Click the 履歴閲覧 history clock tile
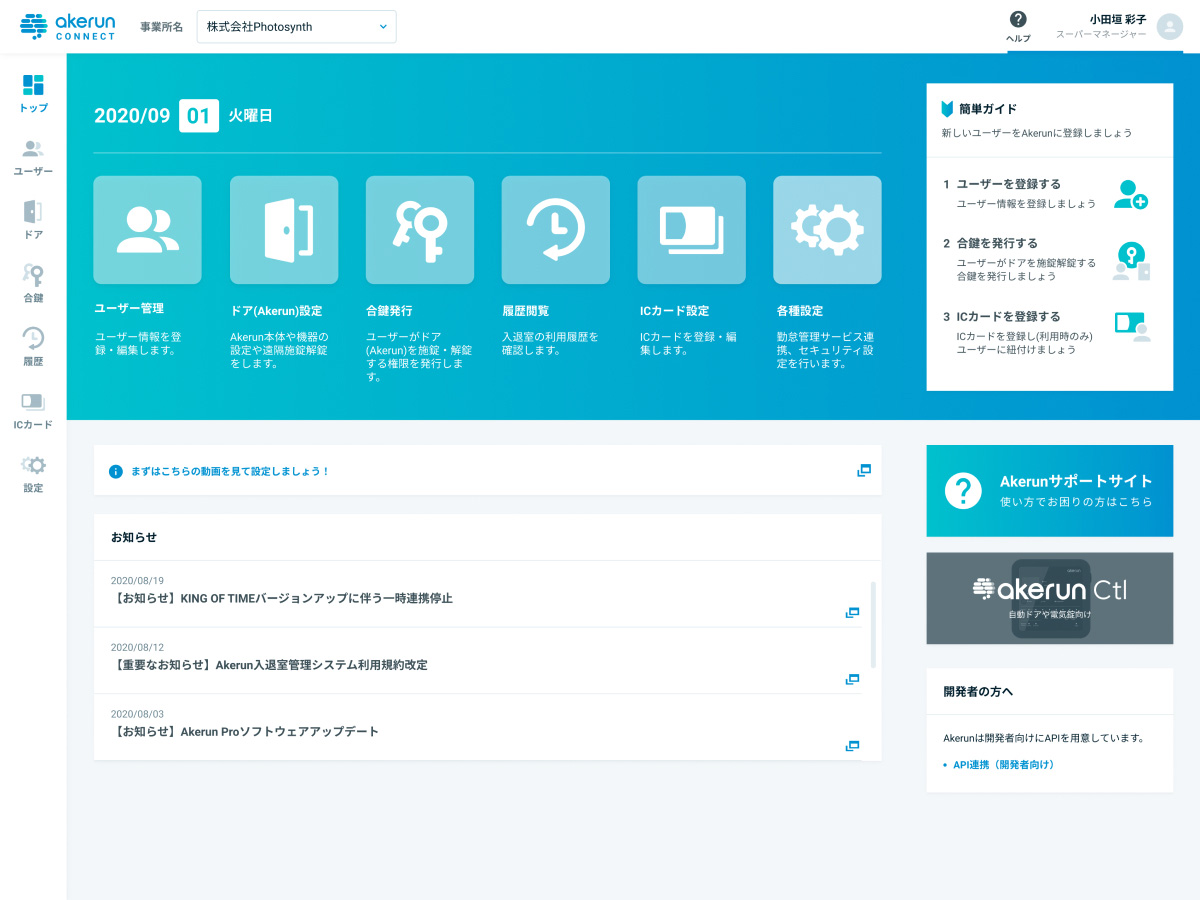1200x900 pixels. coord(556,230)
